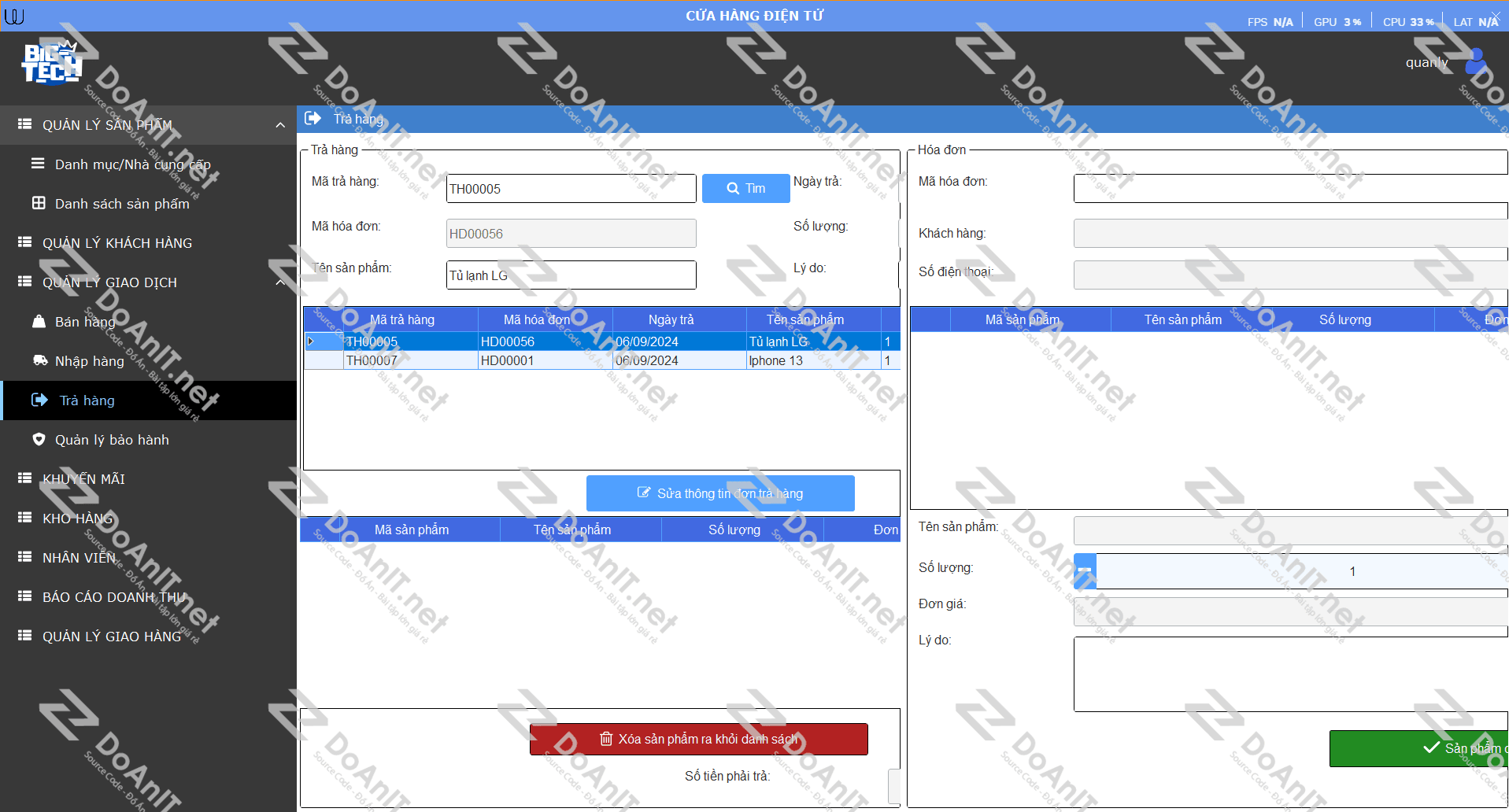Screen dimensions: 1509x812
Task: Click the Quản lý bảo hành shield icon
Action: click(x=39, y=440)
